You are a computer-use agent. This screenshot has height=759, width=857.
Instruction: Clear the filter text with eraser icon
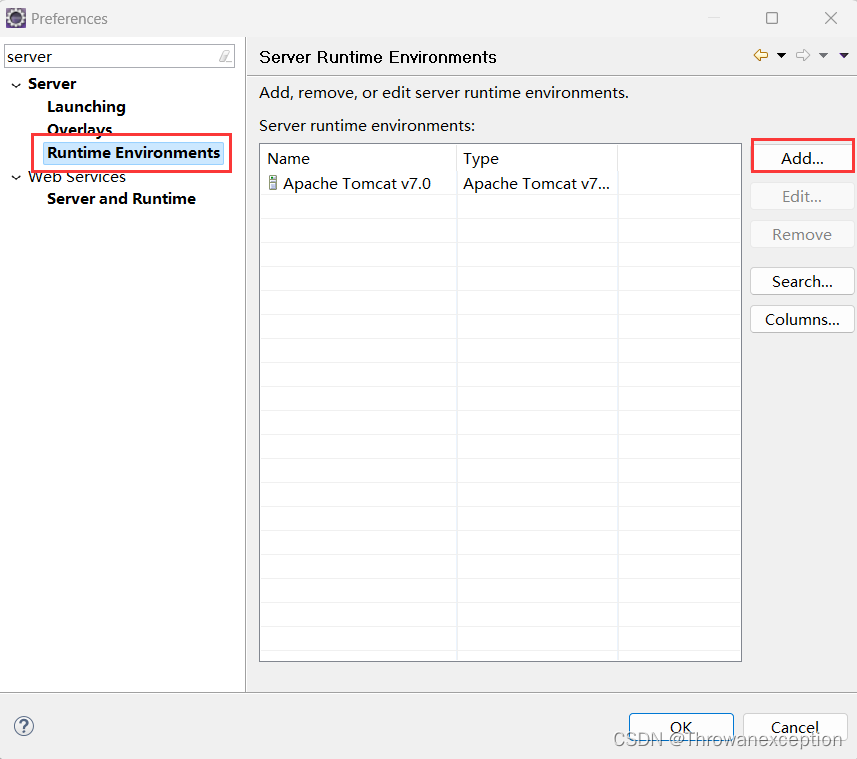tap(225, 56)
